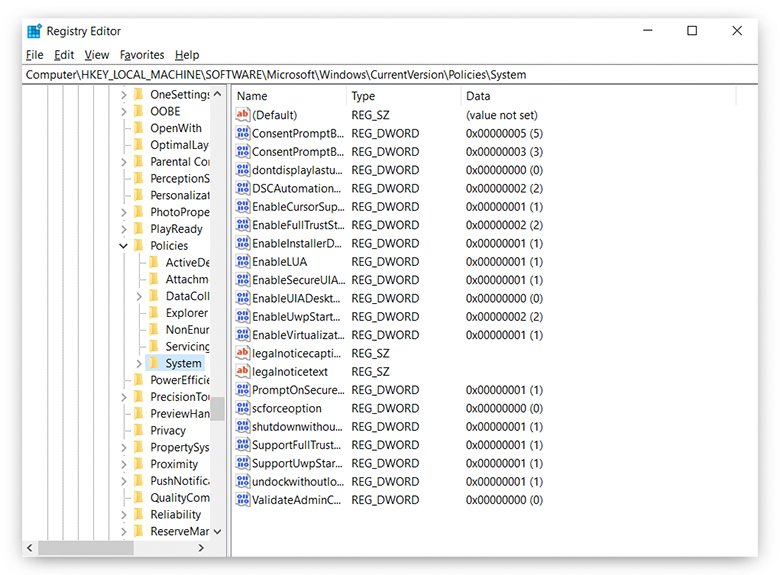Open the Favorites menu
780x575 pixels.
[142, 55]
